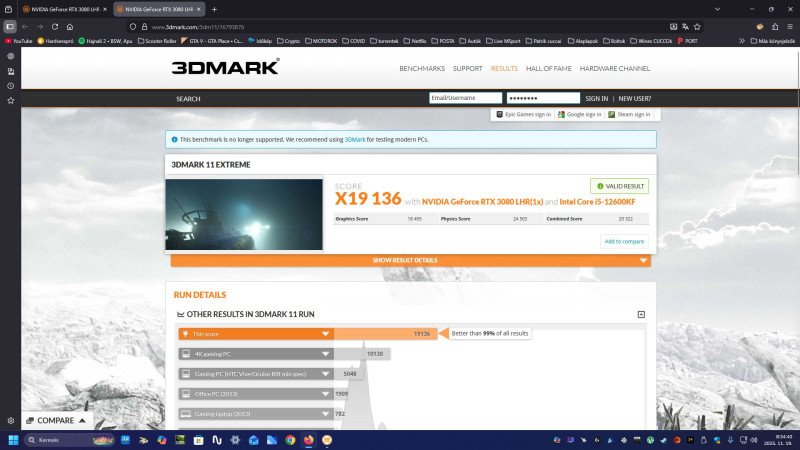Open Chrome from the taskbar

(290, 440)
